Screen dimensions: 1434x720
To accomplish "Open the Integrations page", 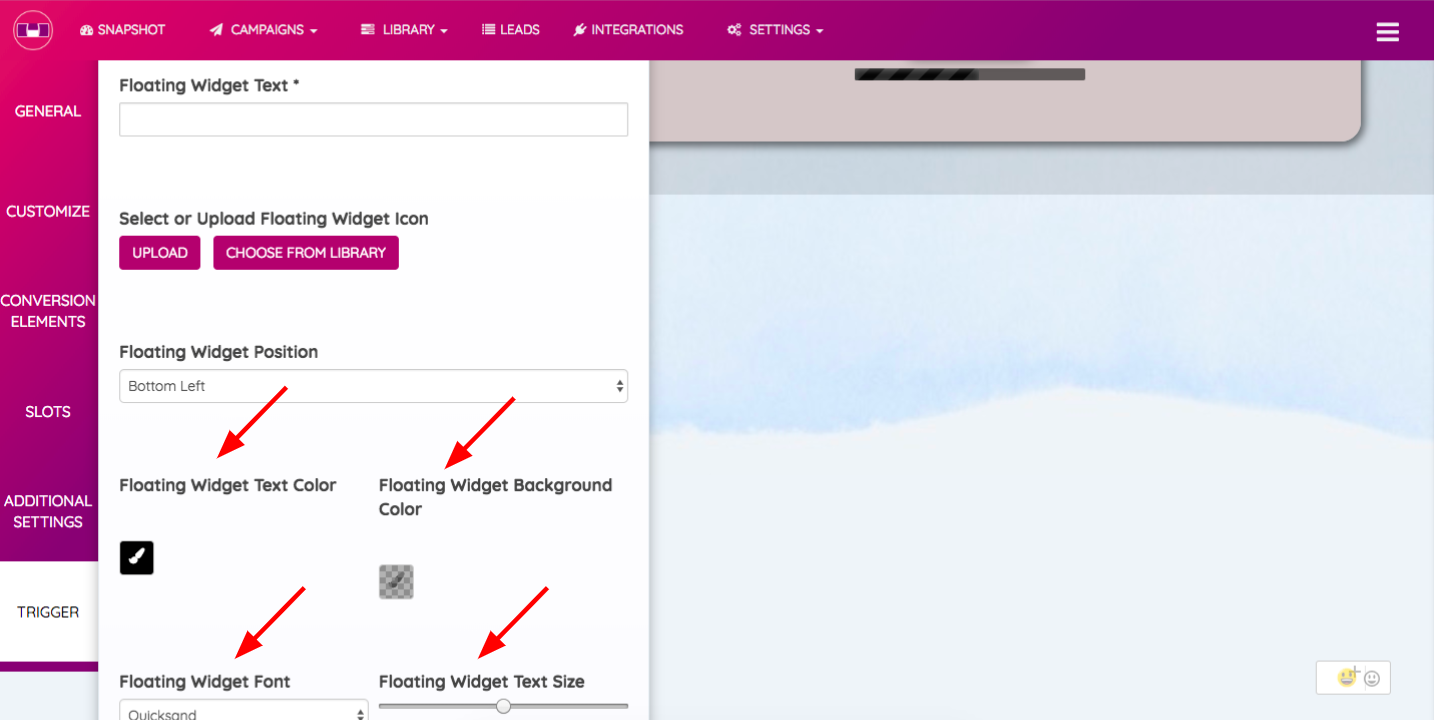I will tap(628, 30).
